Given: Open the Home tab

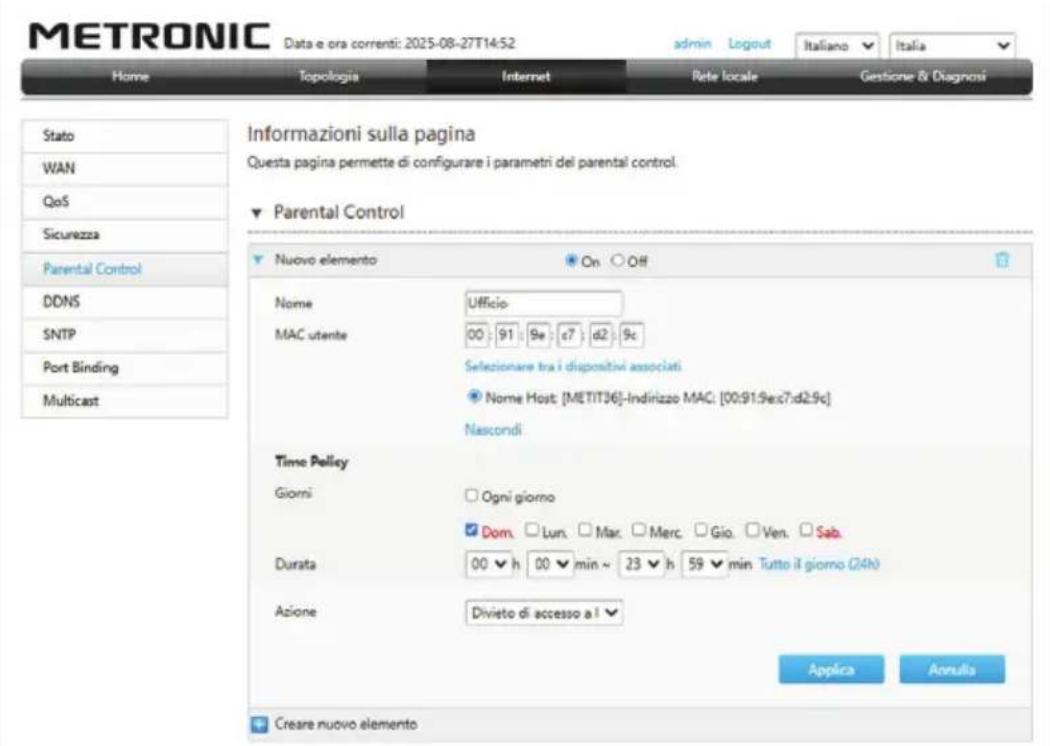Looking at the screenshot, I should [x=131, y=76].
